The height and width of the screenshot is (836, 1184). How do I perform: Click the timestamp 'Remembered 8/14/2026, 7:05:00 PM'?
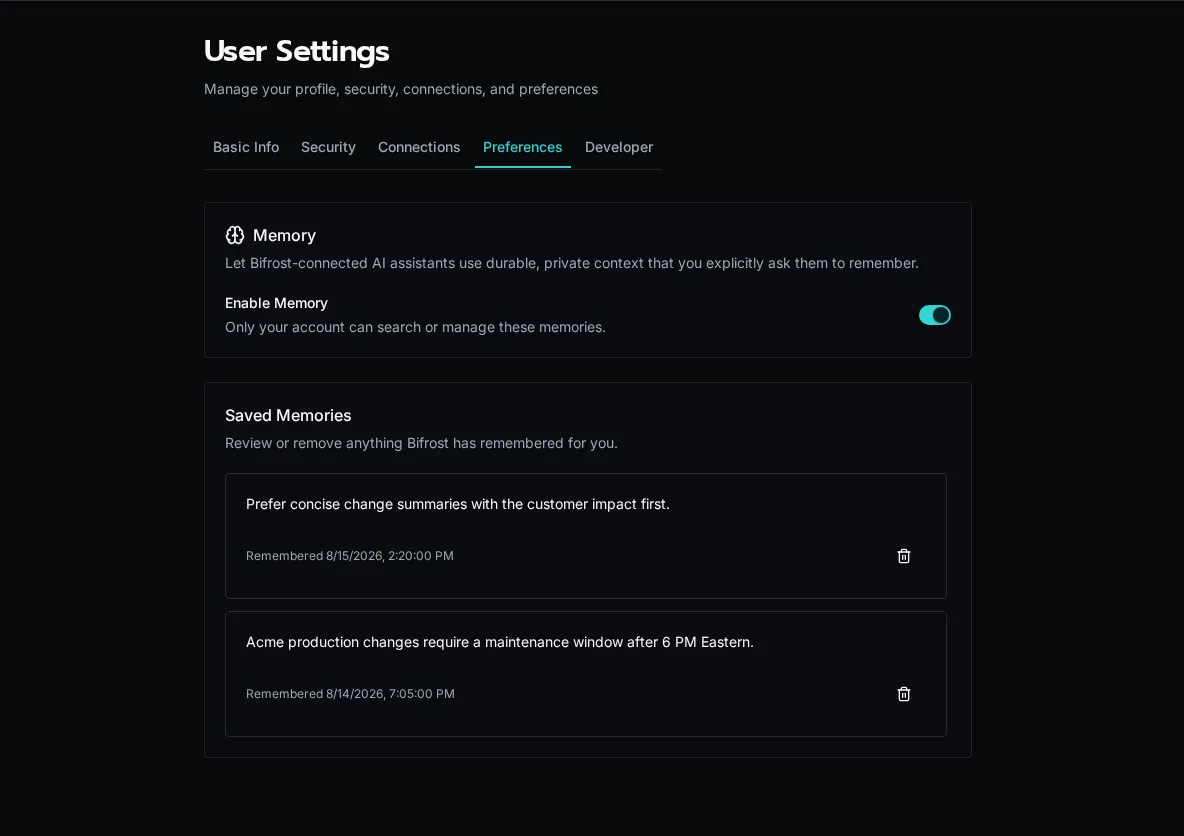350,694
